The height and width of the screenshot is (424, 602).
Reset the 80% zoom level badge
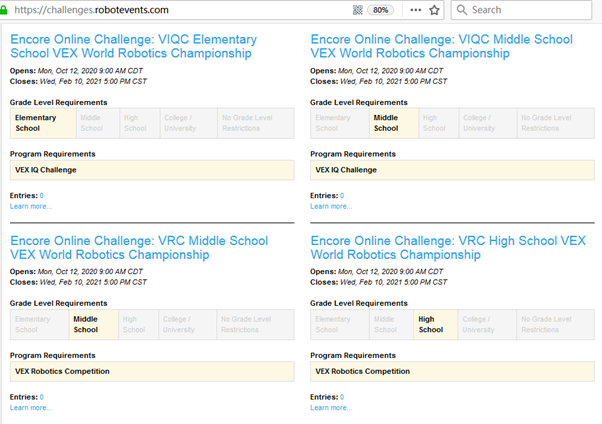(380, 10)
